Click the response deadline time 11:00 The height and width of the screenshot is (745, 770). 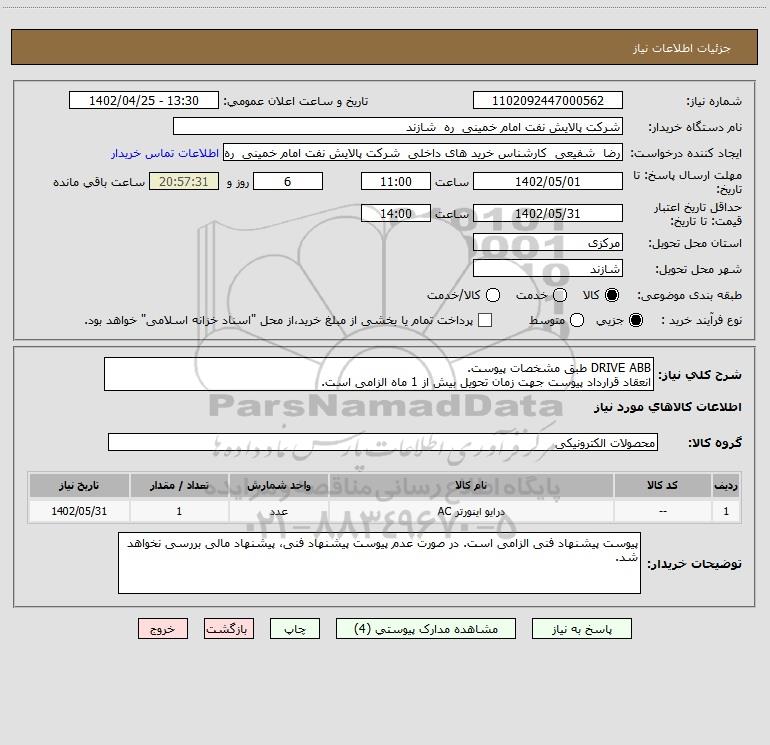[x=396, y=181]
